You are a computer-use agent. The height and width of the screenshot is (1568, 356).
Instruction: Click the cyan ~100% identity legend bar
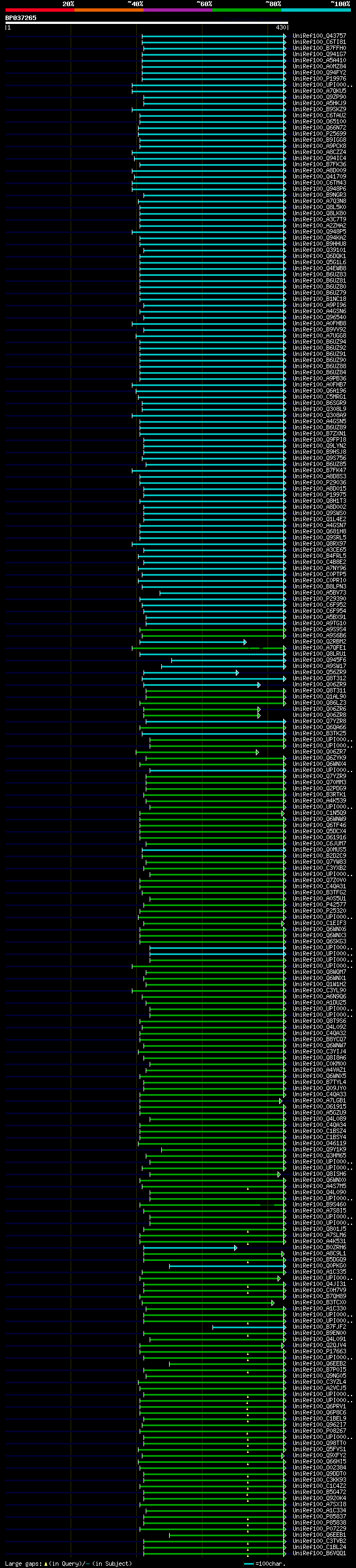pos(317,10)
